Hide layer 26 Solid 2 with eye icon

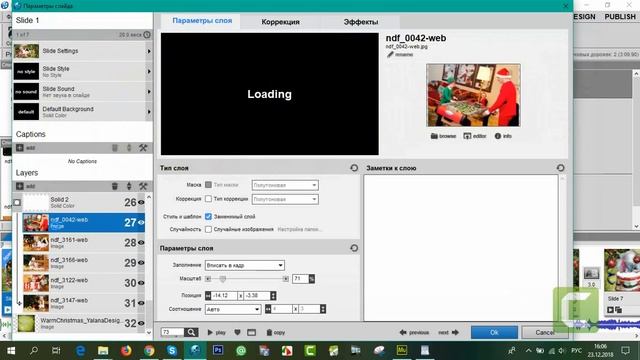[141, 202]
